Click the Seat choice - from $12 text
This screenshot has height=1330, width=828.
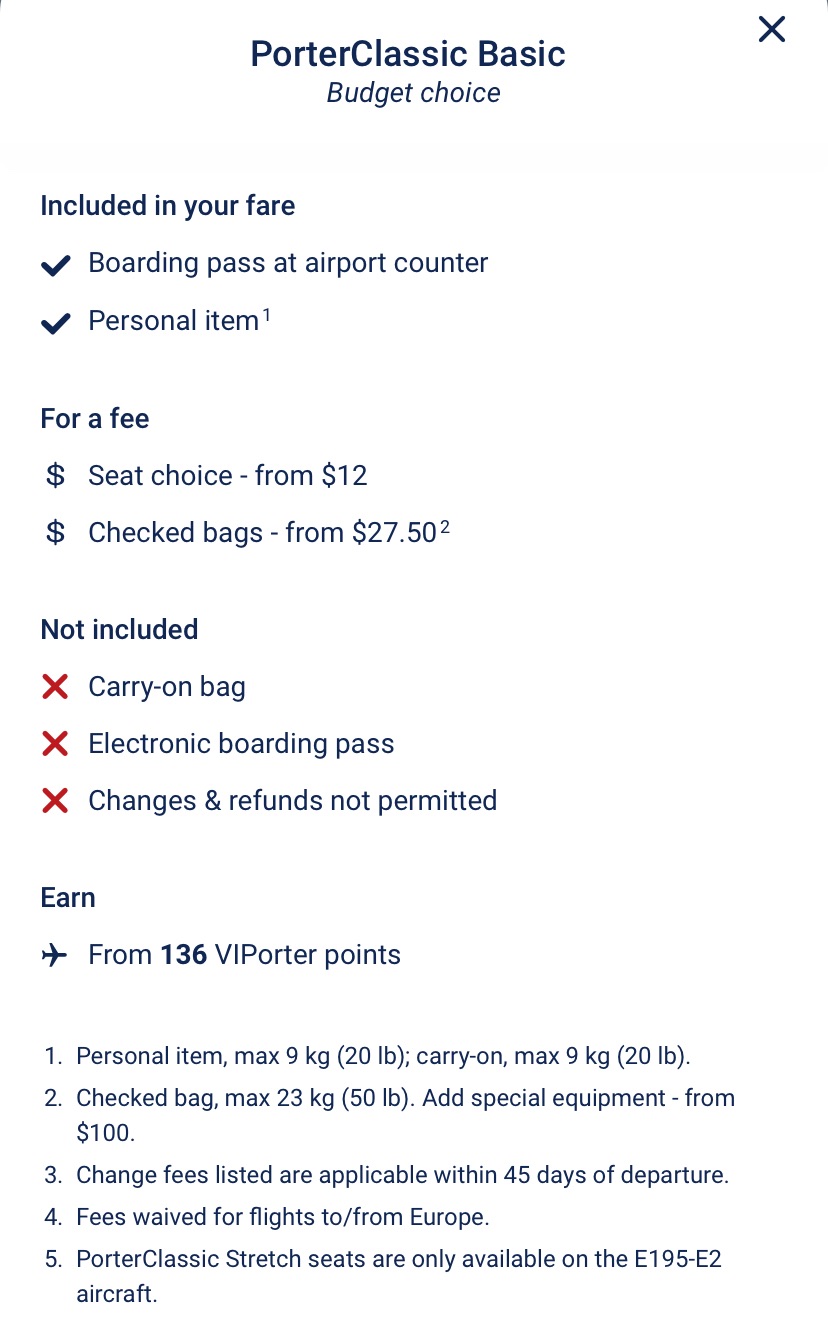point(228,476)
